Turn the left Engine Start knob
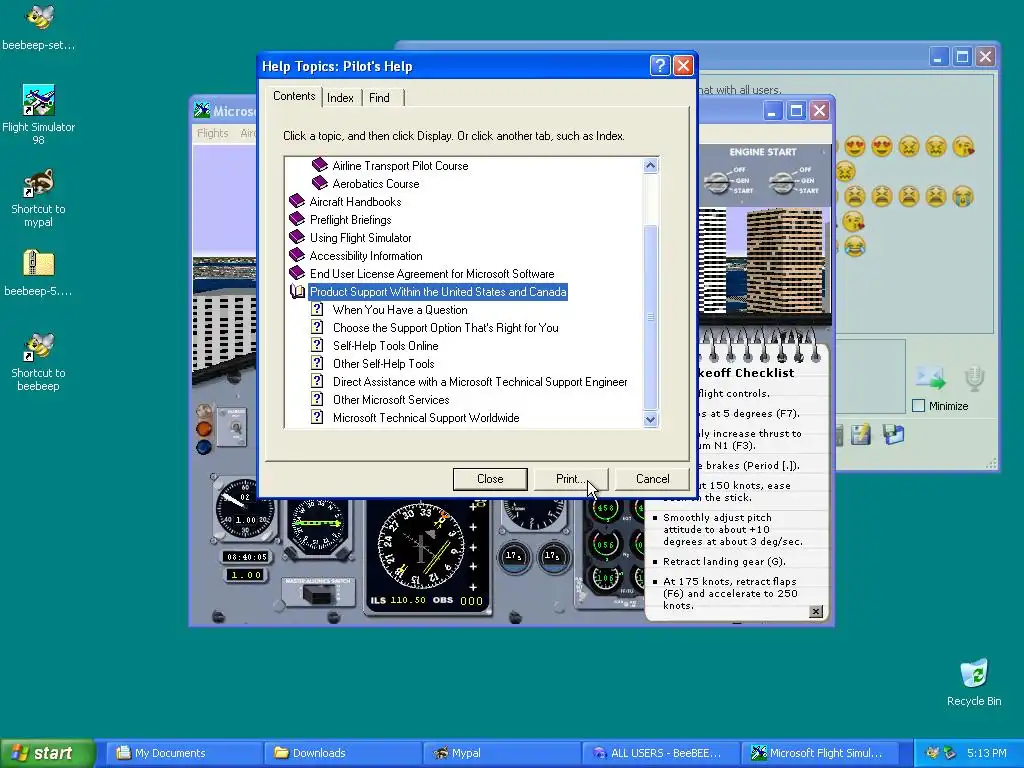Screen dimensions: 1024x768 pos(716,182)
